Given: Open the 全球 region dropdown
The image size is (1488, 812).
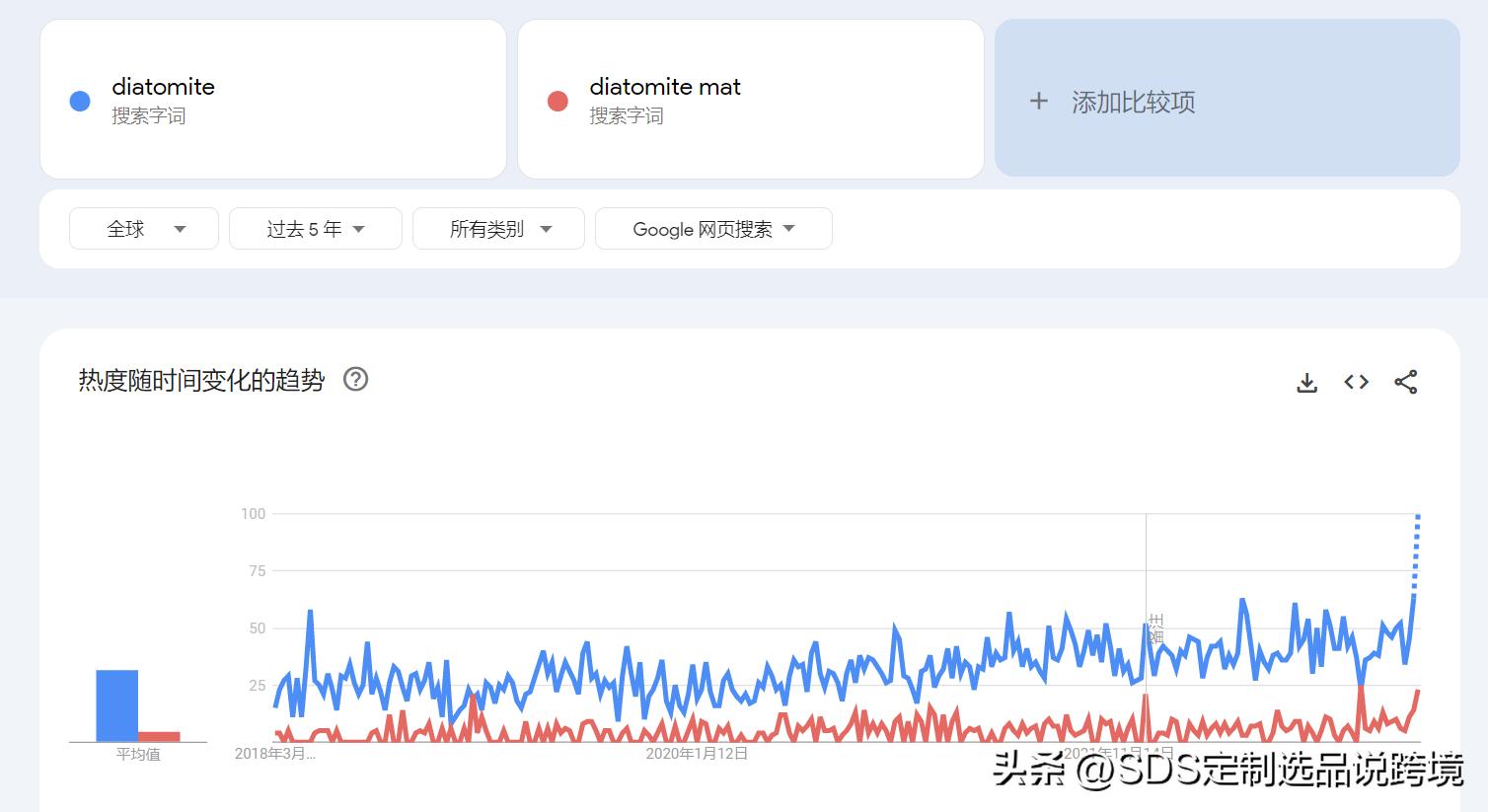Looking at the screenshot, I should tap(144, 229).
